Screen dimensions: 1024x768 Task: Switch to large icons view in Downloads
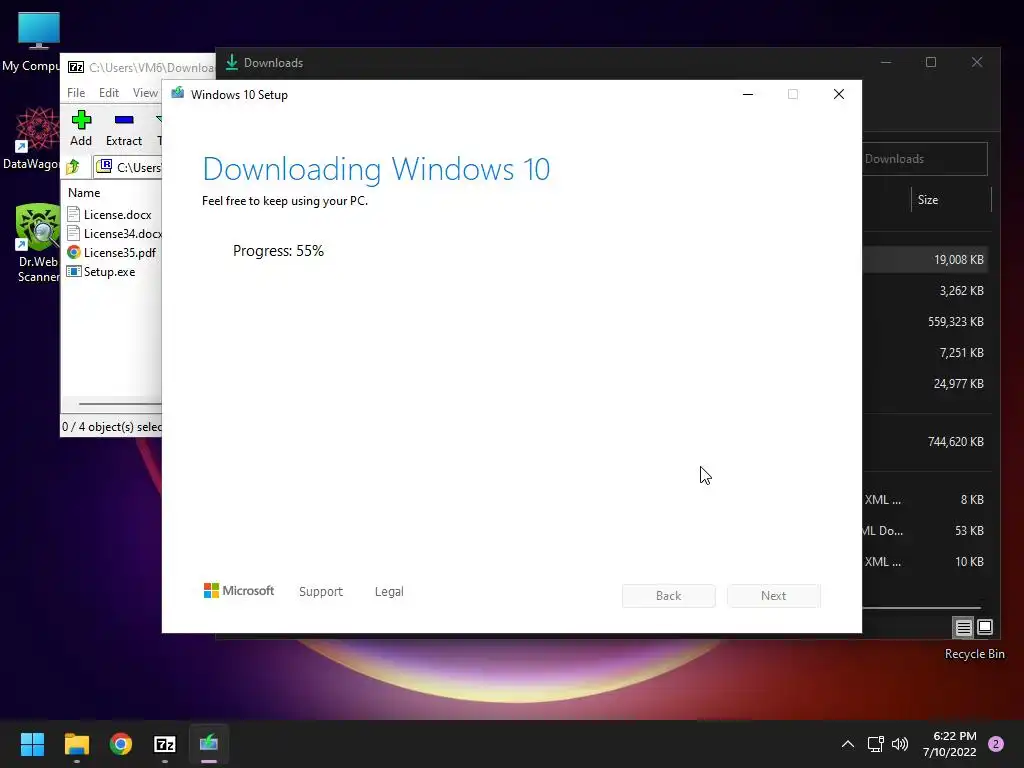click(985, 628)
